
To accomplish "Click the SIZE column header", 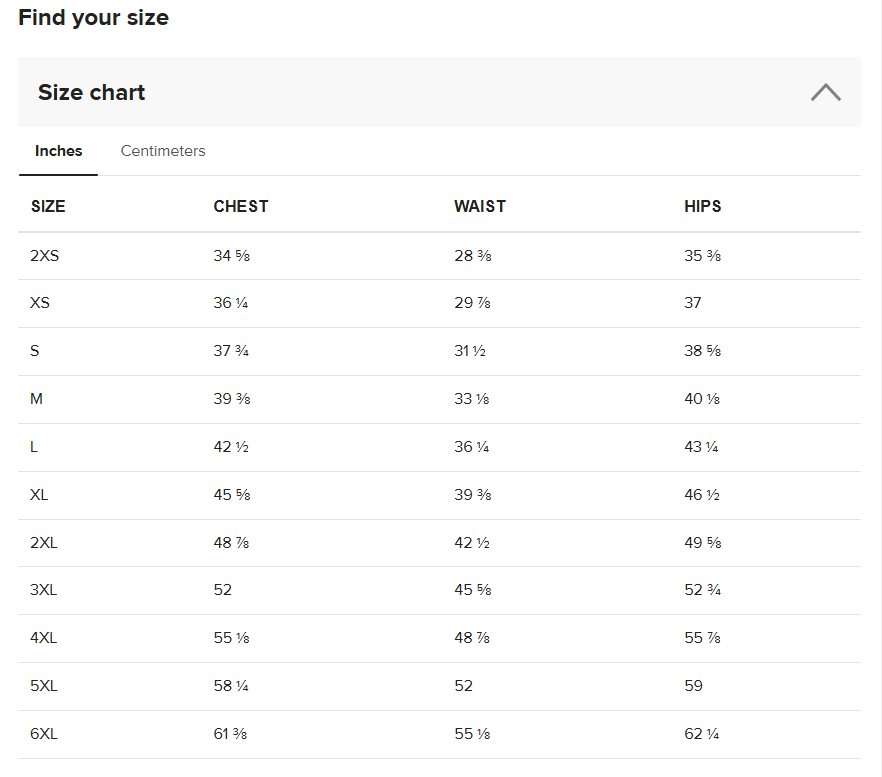I will click(48, 206).
